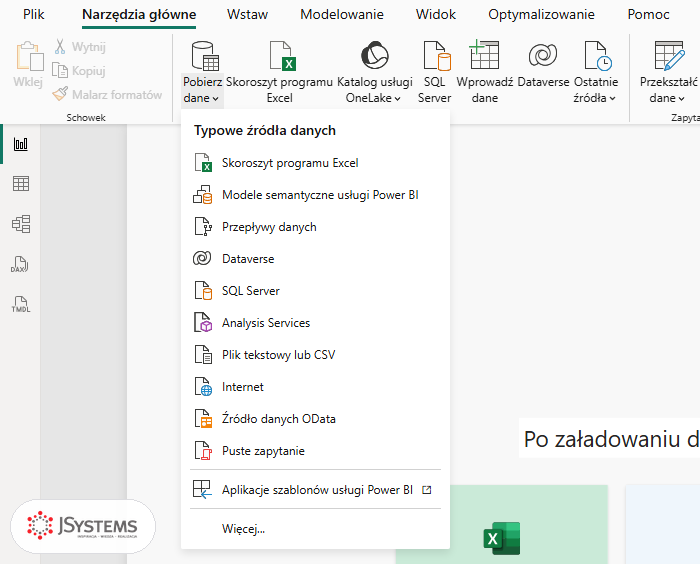
Task: Open TMDL view in sidebar
Action: (21, 304)
